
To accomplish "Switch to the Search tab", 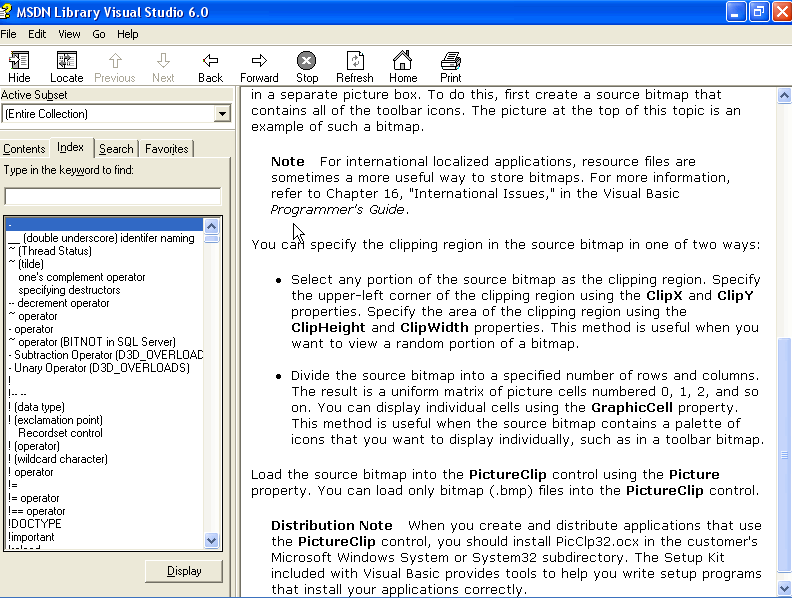I will click(116, 149).
